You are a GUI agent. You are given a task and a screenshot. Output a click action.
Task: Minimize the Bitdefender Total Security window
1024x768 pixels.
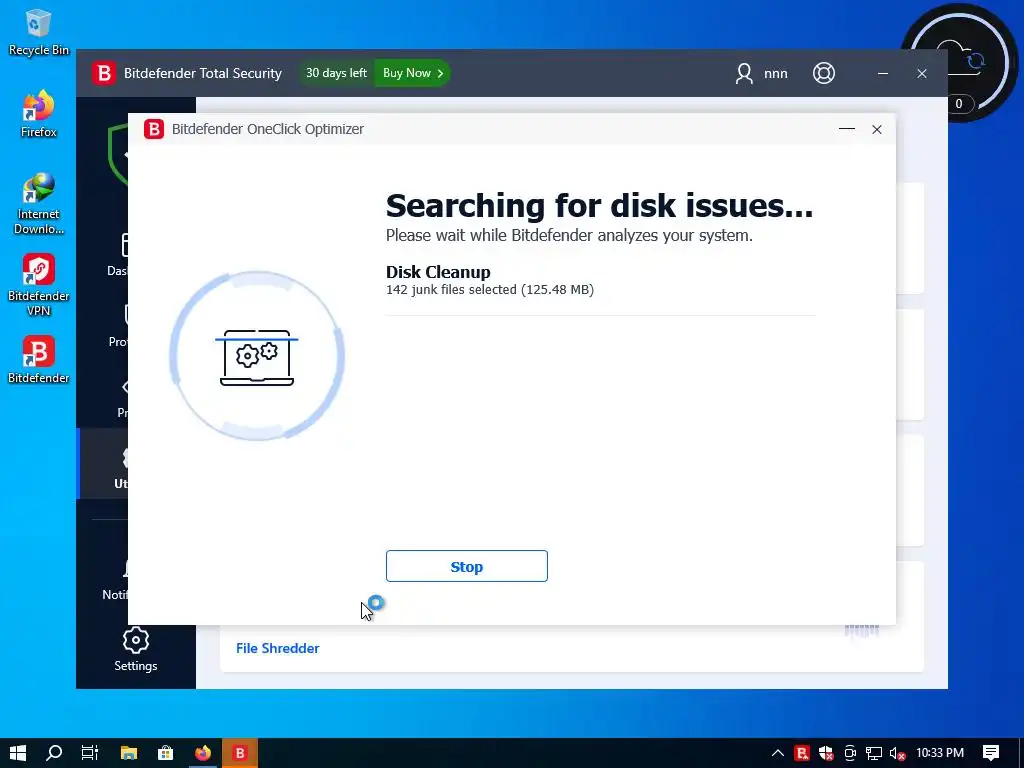point(883,73)
